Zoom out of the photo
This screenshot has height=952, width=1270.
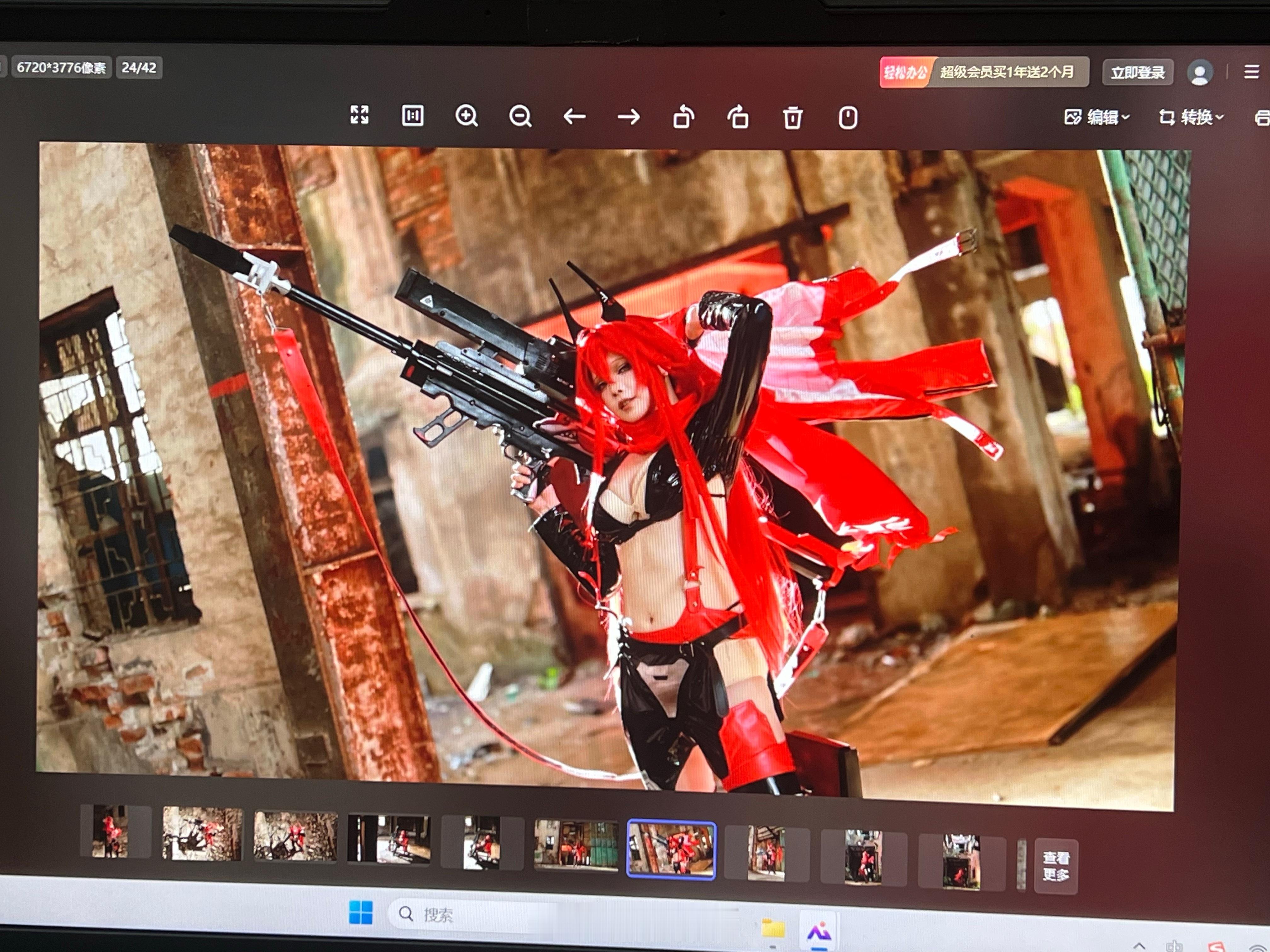click(520, 116)
